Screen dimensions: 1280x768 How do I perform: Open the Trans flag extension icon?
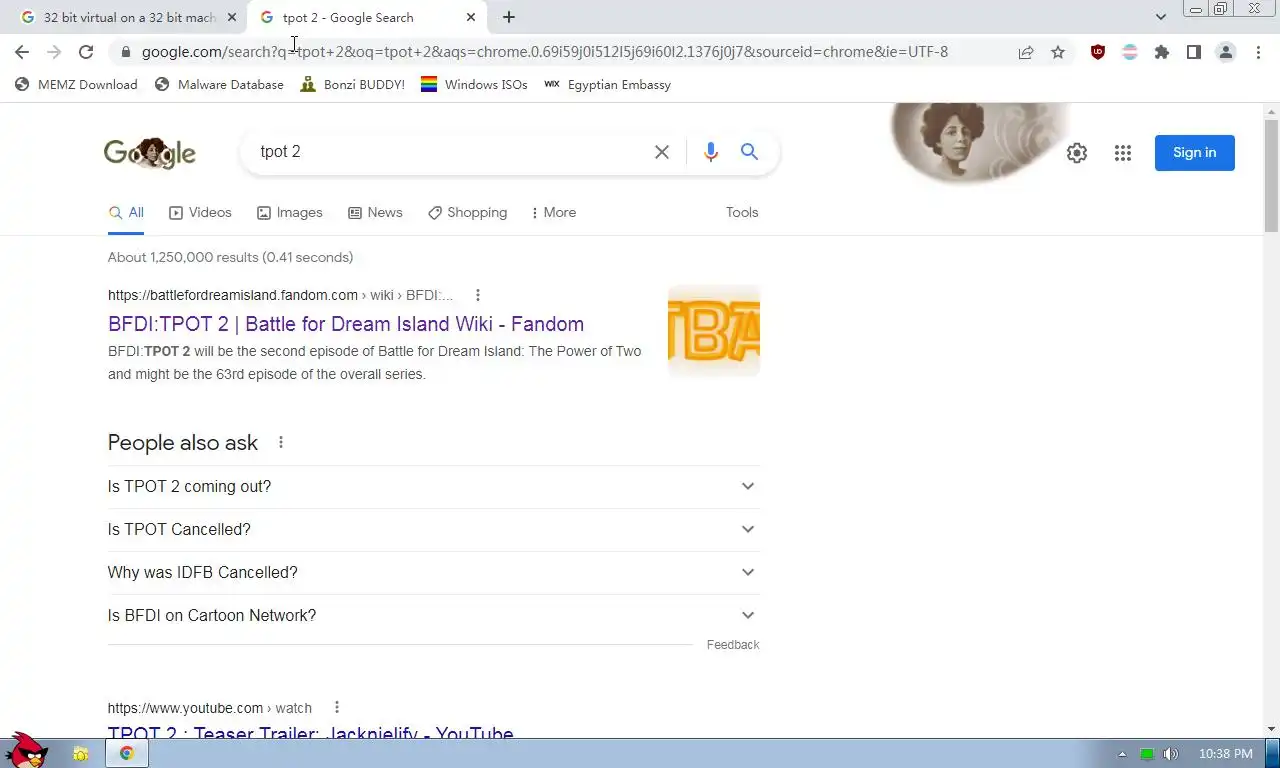1130,52
